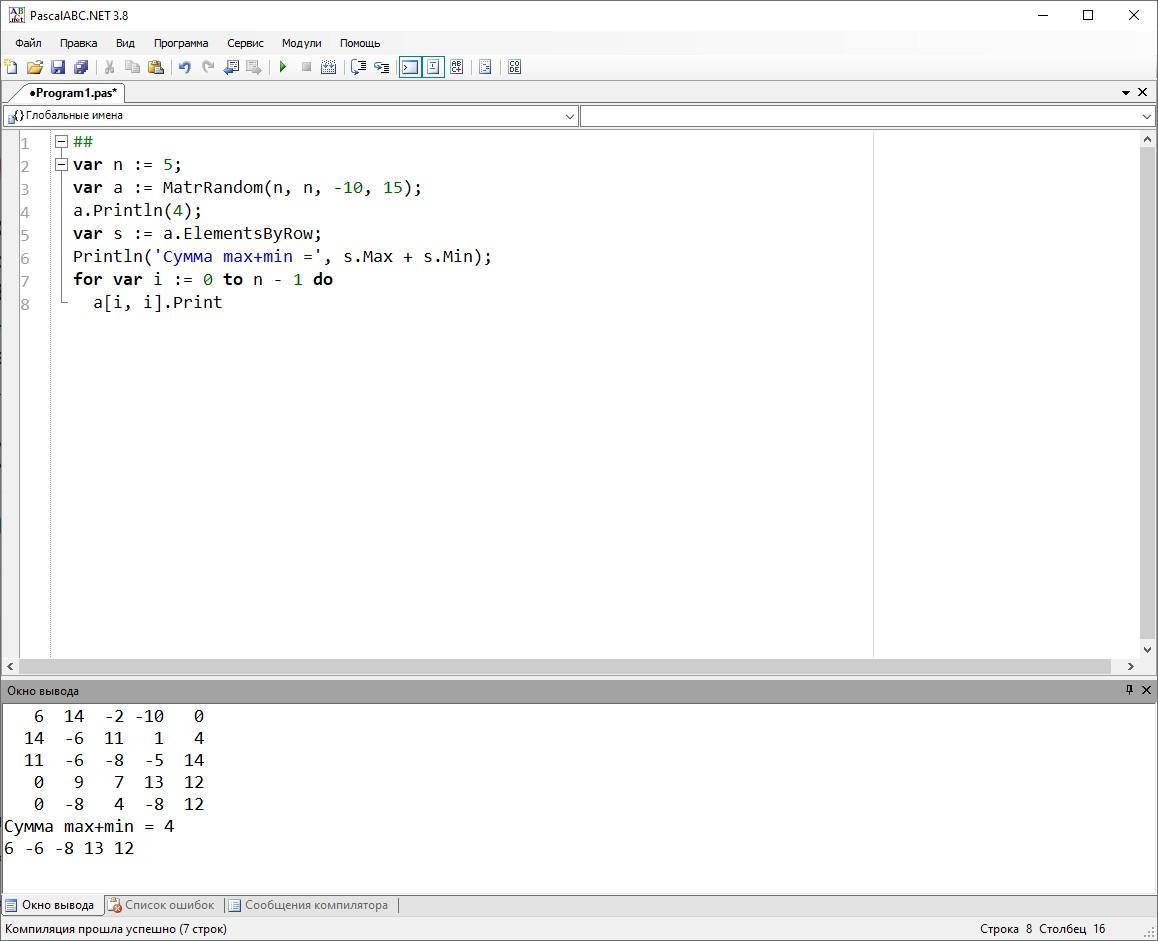This screenshot has width=1158, height=941.
Task: Click the ABC C+ intellisense icon
Action: tap(456, 67)
